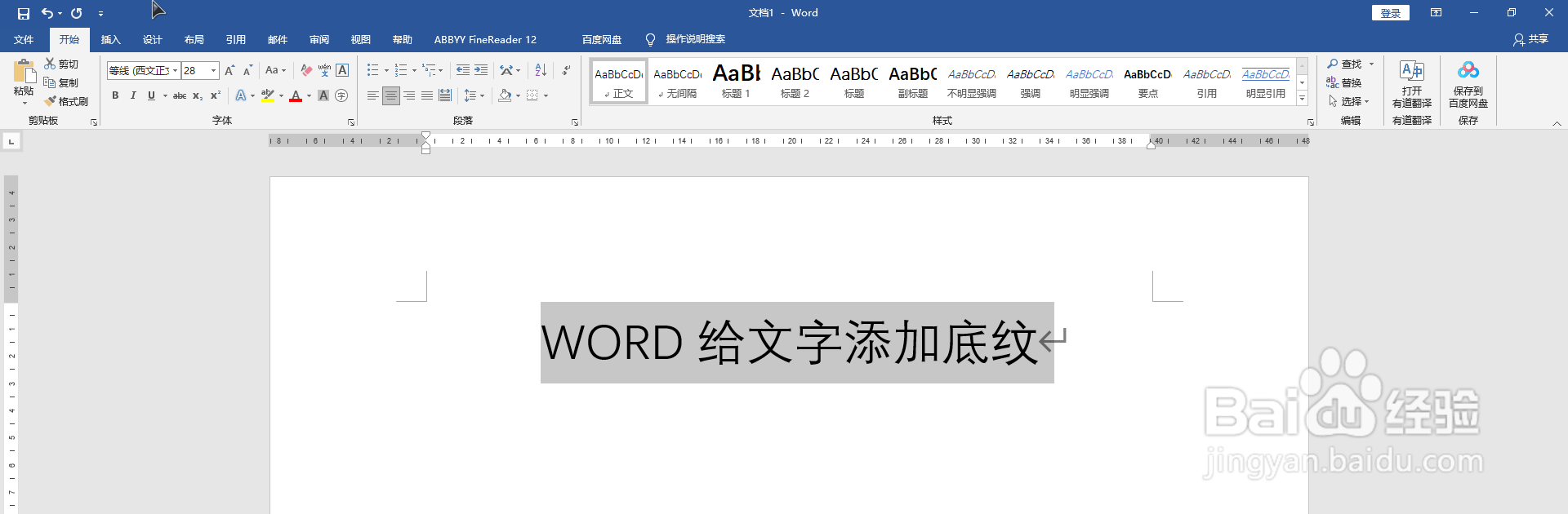Toggle subscript x₂ formatting
This screenshot has width=1568, height=514.
(198, 95)
